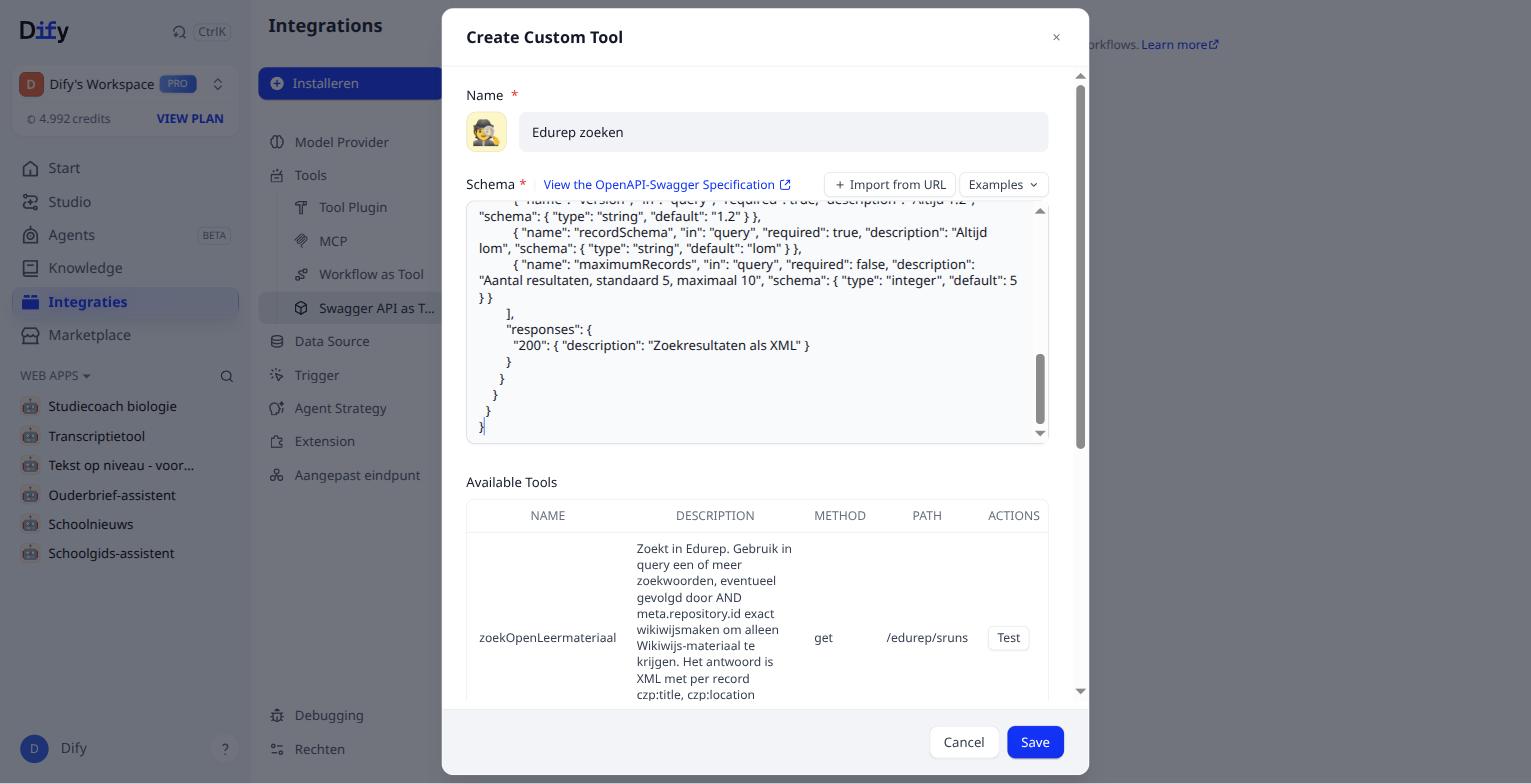This screenshot has width=1531, height=784.
Task: Click the zoekOpenLeermateriaal name cell
Action: 548,638
